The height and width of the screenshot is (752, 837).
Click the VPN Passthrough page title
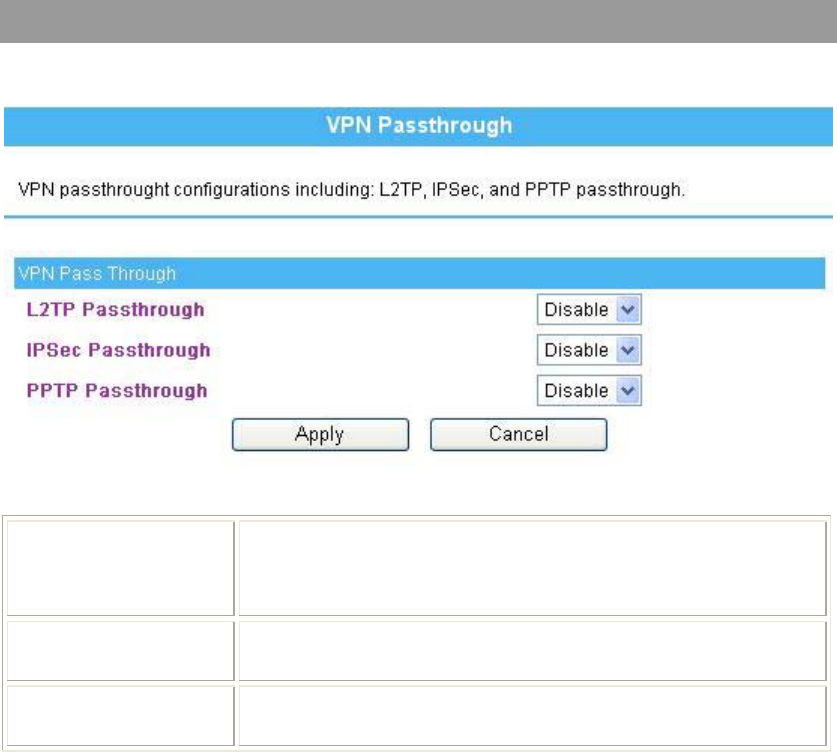419,125
